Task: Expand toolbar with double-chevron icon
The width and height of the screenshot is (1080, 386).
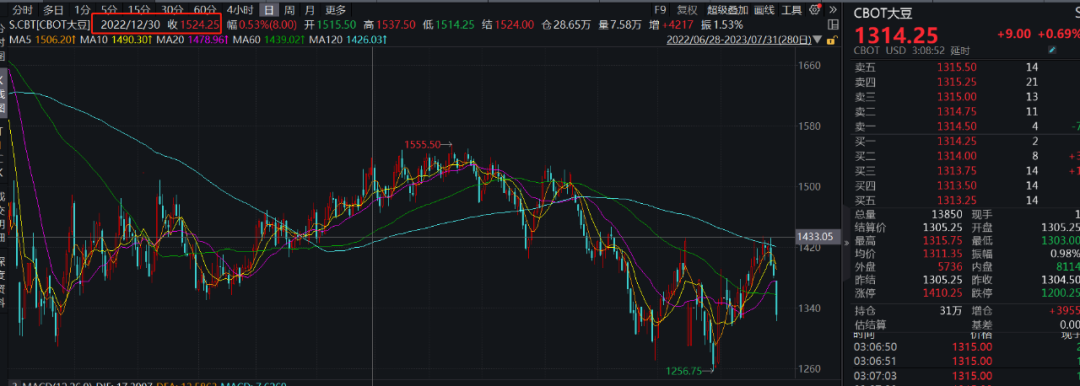Action: tap(833, 10)
